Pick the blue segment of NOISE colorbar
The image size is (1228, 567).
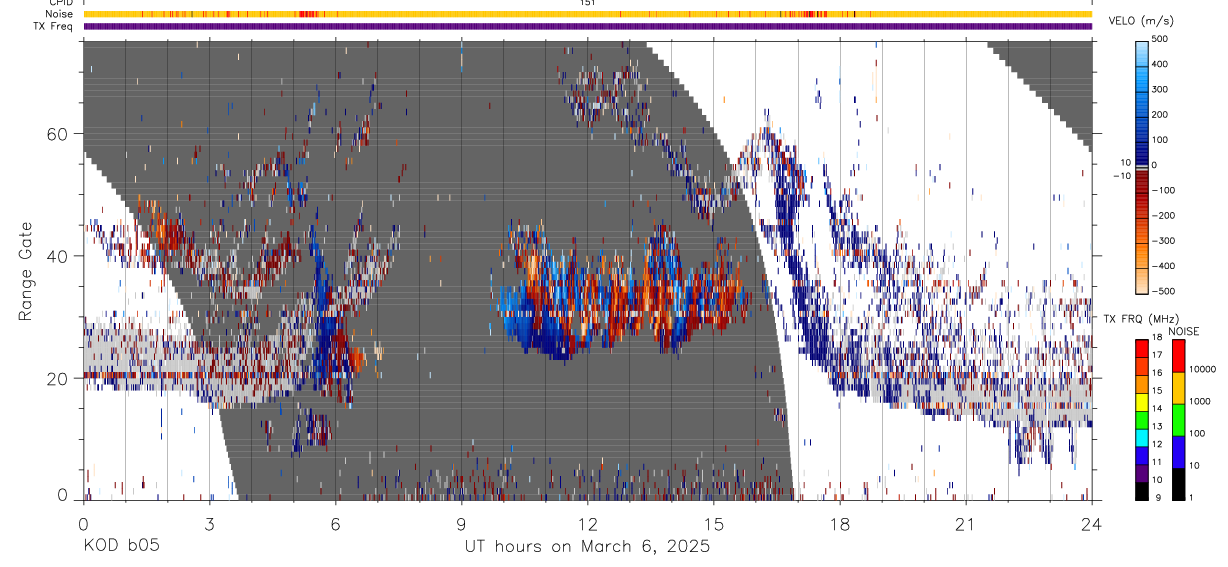[1178, 450]
